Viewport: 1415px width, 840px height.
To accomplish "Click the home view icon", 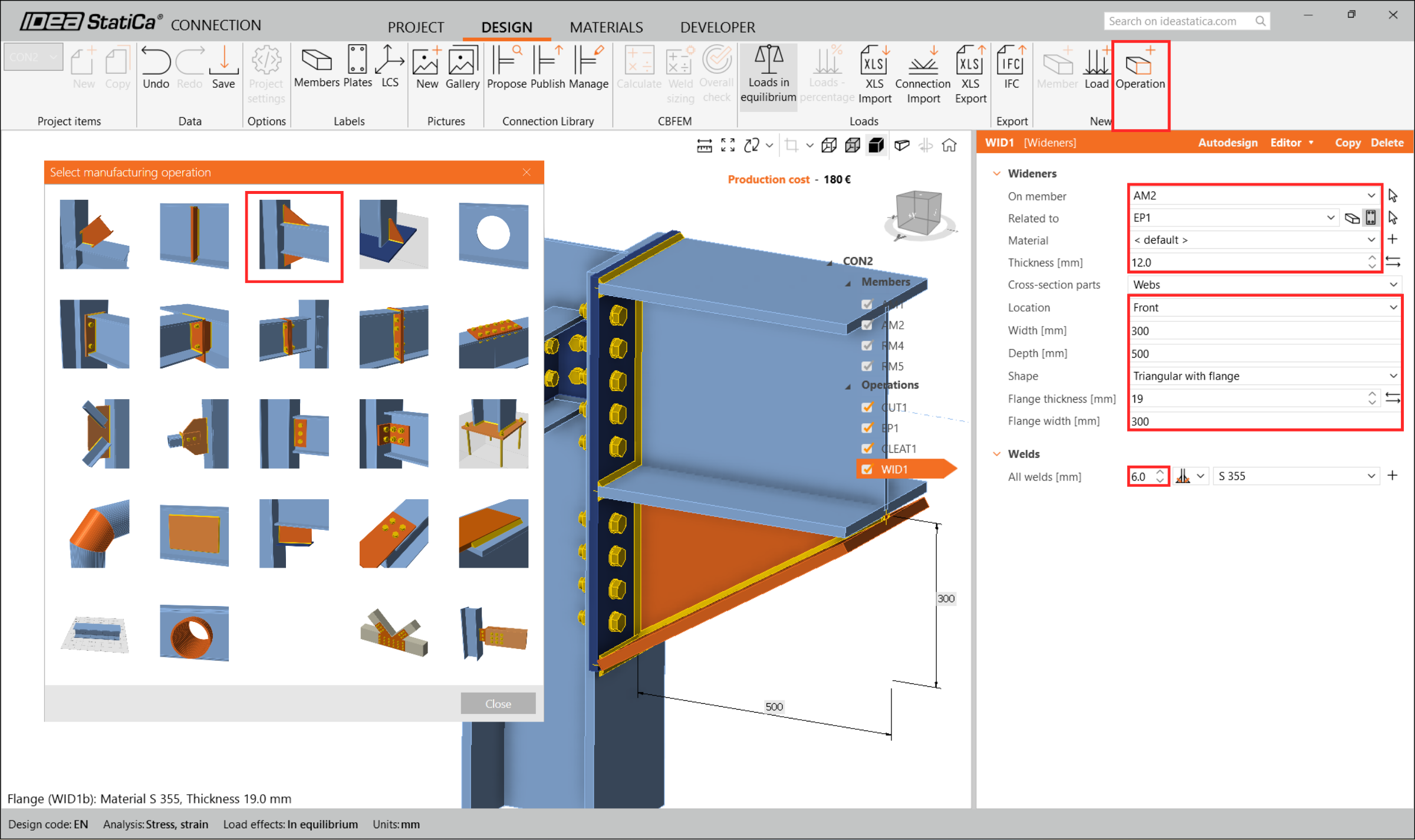I will click(x=949, y=146).
